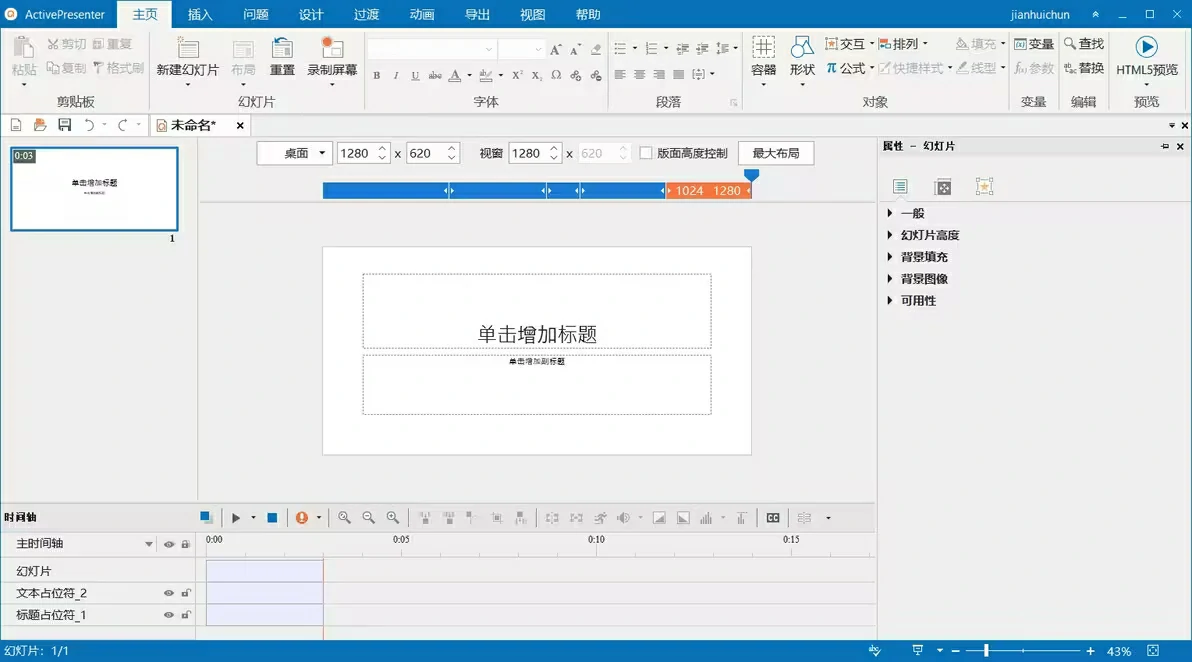Click the zoom slider in status bar
The image size is (1192, 662).
986,651
